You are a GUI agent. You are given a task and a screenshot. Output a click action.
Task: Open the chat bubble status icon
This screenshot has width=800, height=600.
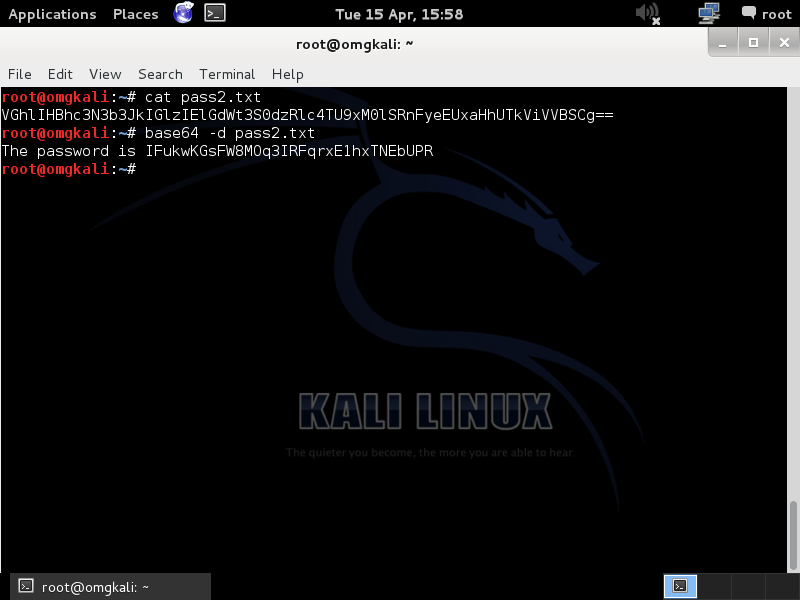tap(748, 13)
